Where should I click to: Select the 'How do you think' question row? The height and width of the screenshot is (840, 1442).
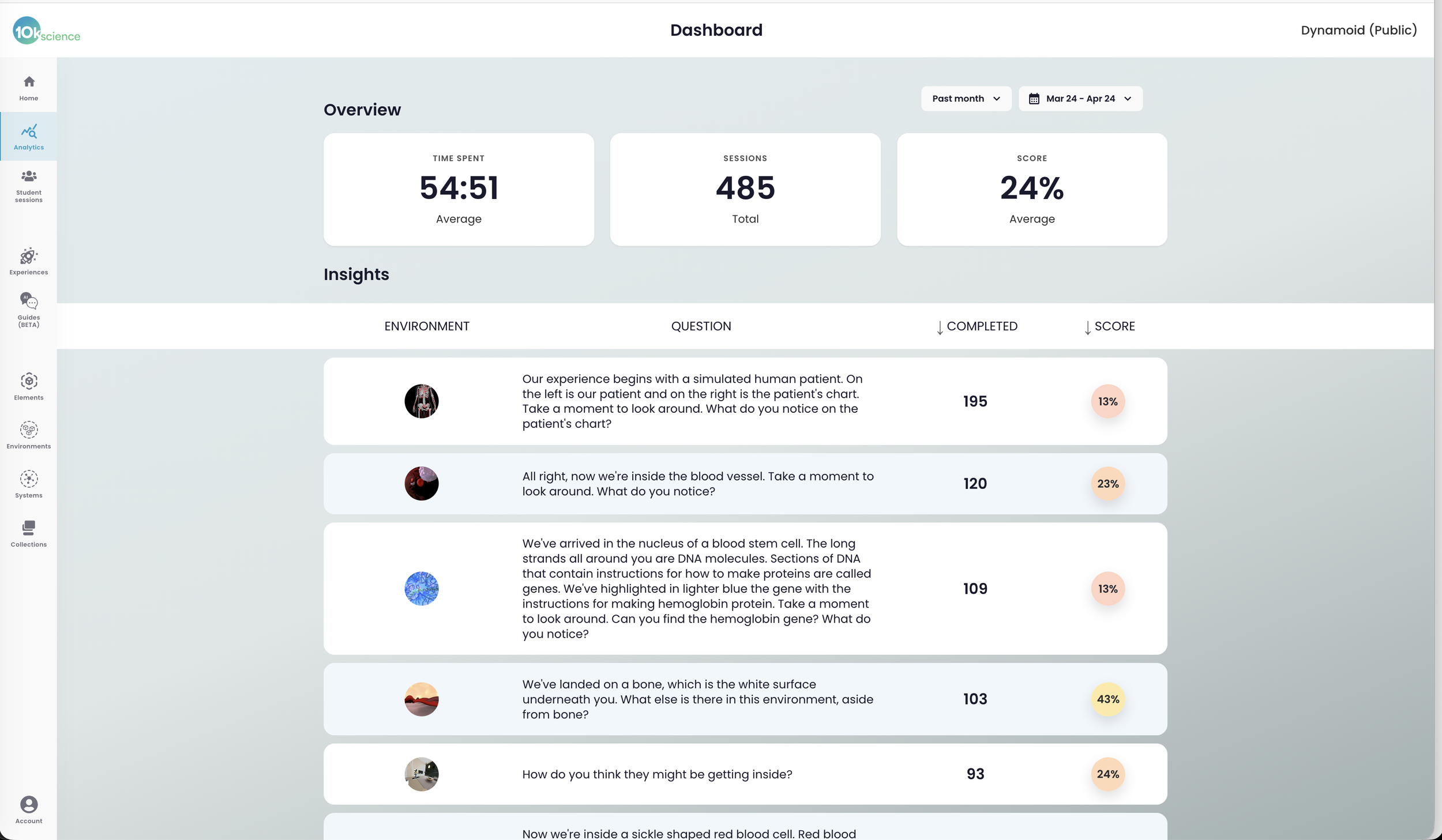tap(745, 774)
